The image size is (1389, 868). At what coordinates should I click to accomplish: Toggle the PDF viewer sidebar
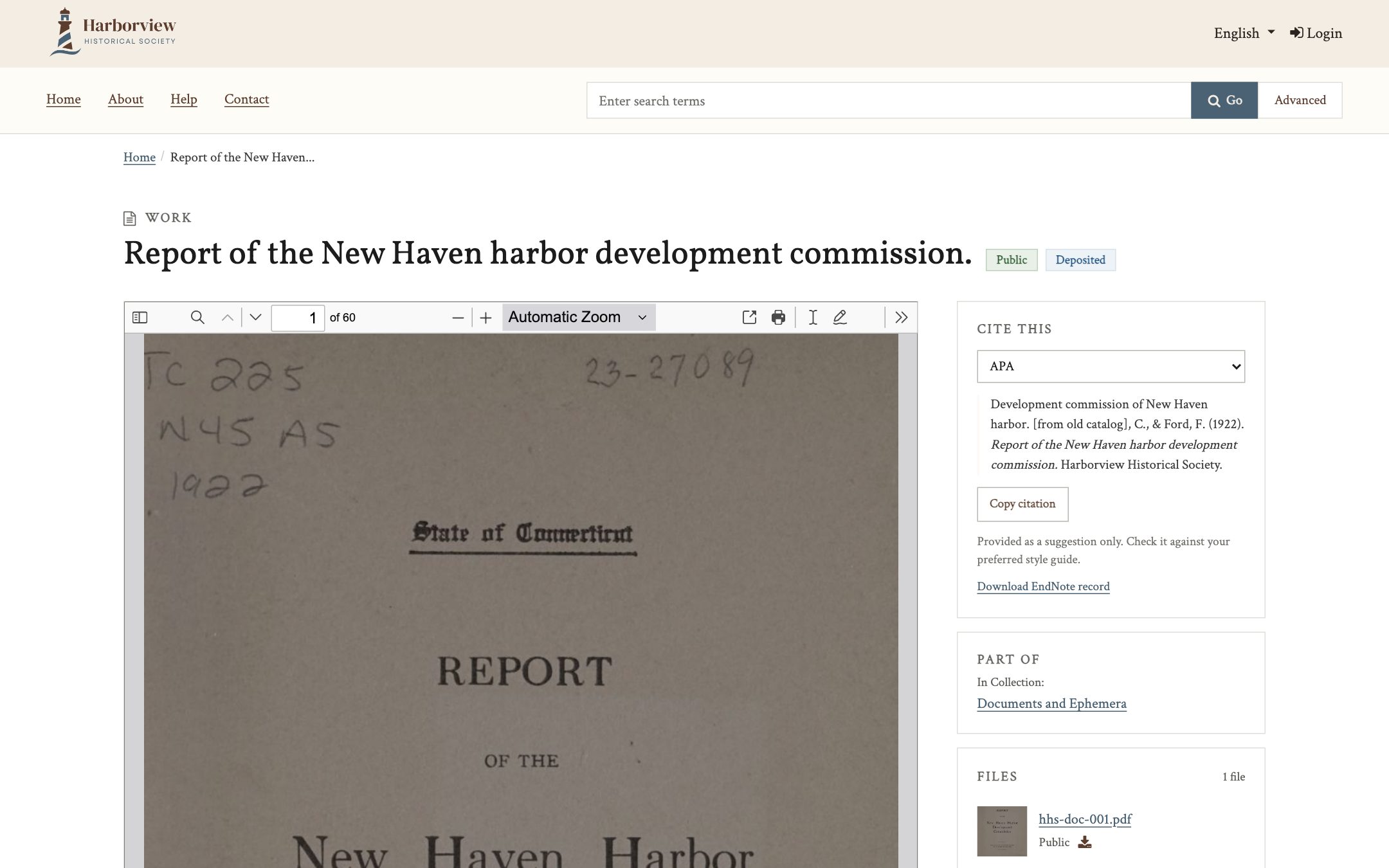[x=140, y=318]
